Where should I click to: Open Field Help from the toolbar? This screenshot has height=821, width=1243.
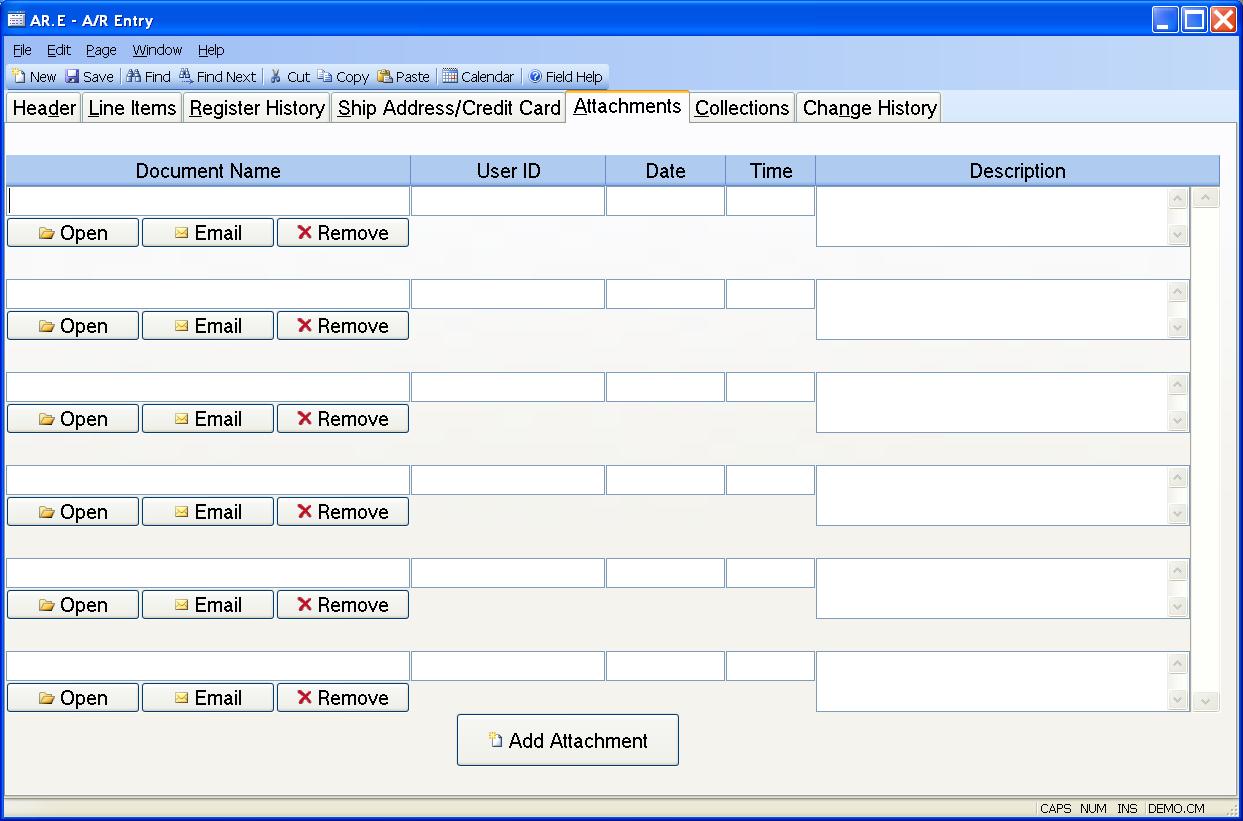[x=535, y=77]
